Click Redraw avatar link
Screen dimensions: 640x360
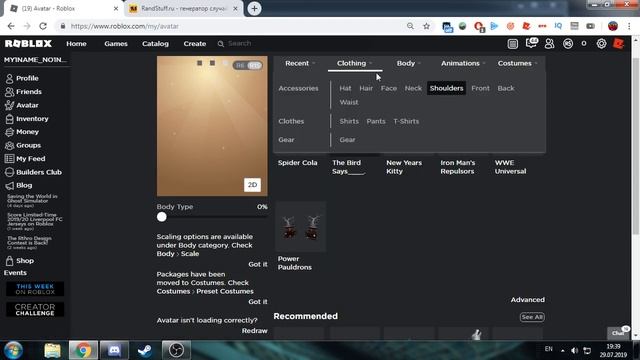click(x=254, y=331)
